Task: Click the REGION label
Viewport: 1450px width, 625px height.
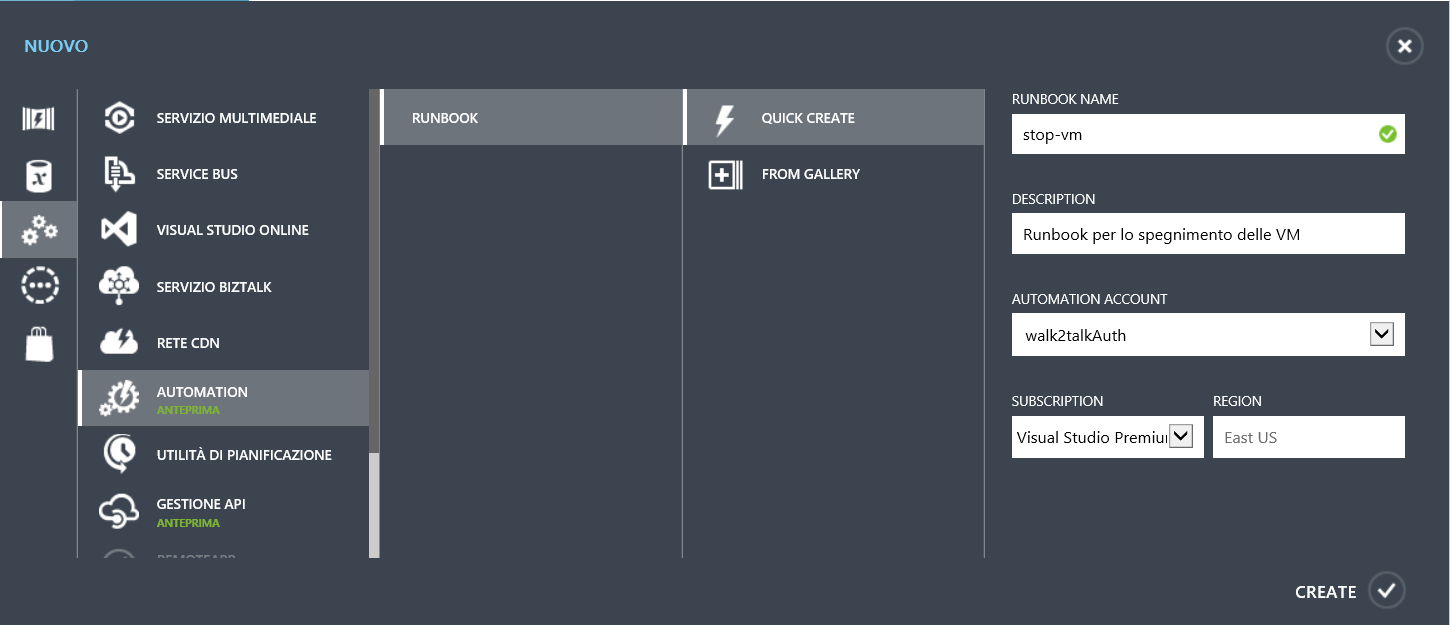Action: point(1238,401)
